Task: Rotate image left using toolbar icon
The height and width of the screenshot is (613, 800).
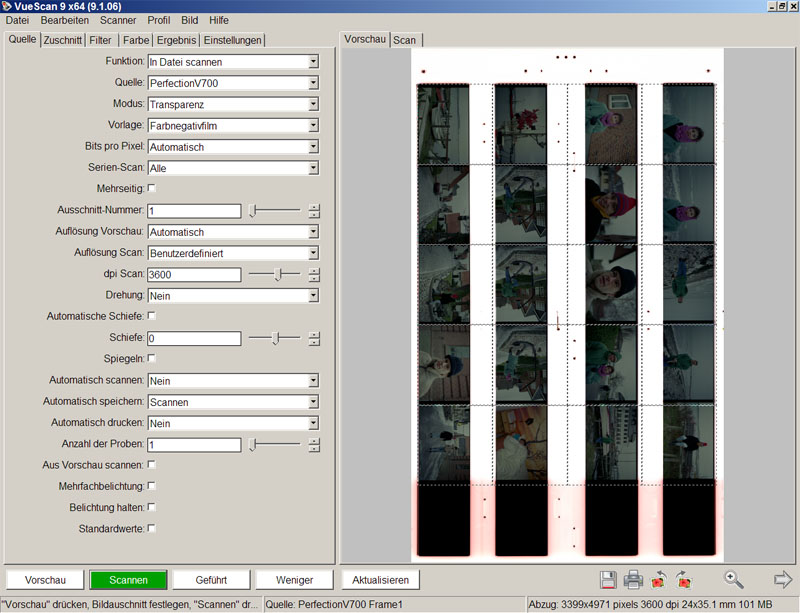Action: [x=659, y=579]
